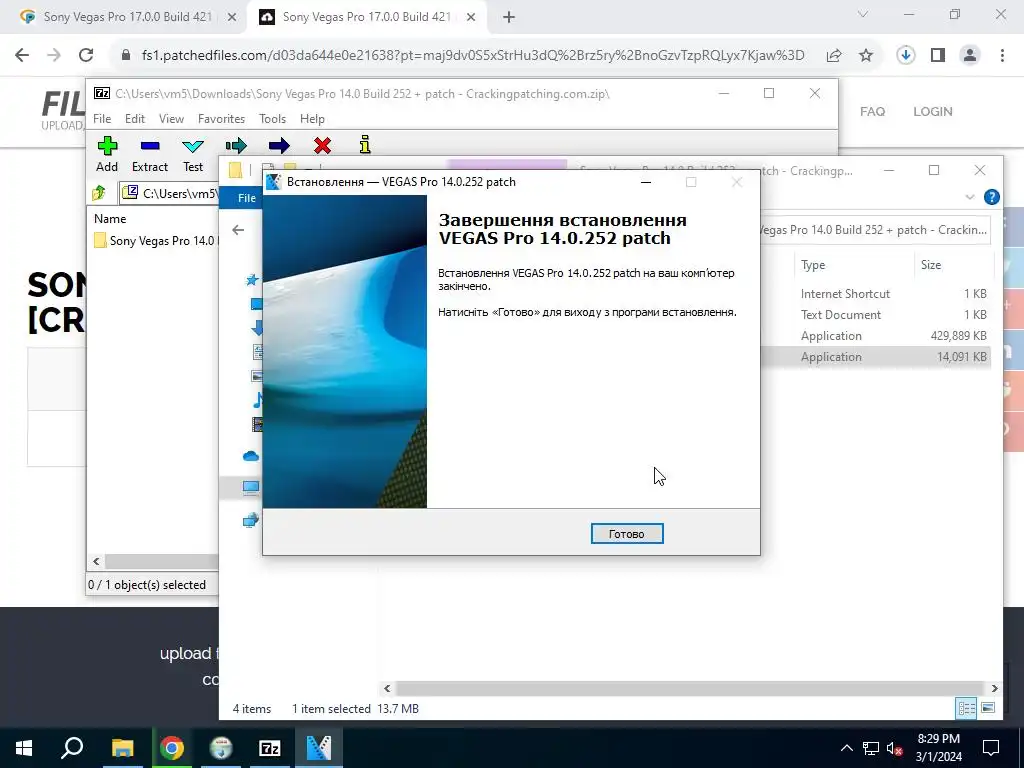Open the View menu in 7-Zip
This screenshot has width=1024, height=768.
pos(171,119)
